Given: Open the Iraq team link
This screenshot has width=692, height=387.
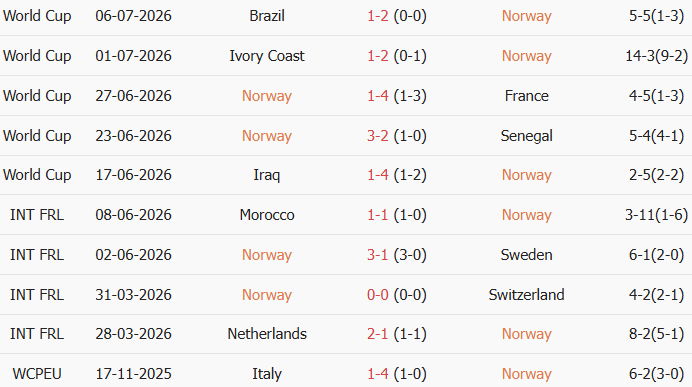Looking at the screenshot, I should point(267,175).
